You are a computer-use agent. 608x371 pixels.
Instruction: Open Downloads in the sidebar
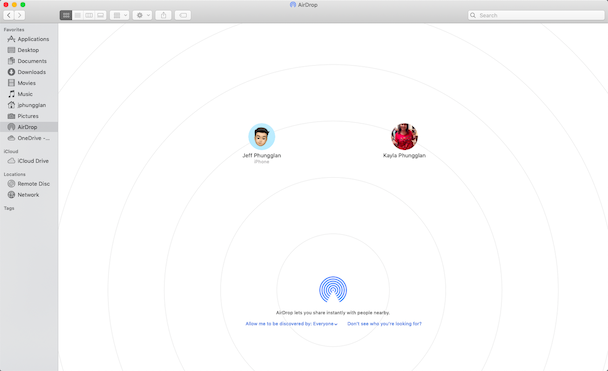29,72
